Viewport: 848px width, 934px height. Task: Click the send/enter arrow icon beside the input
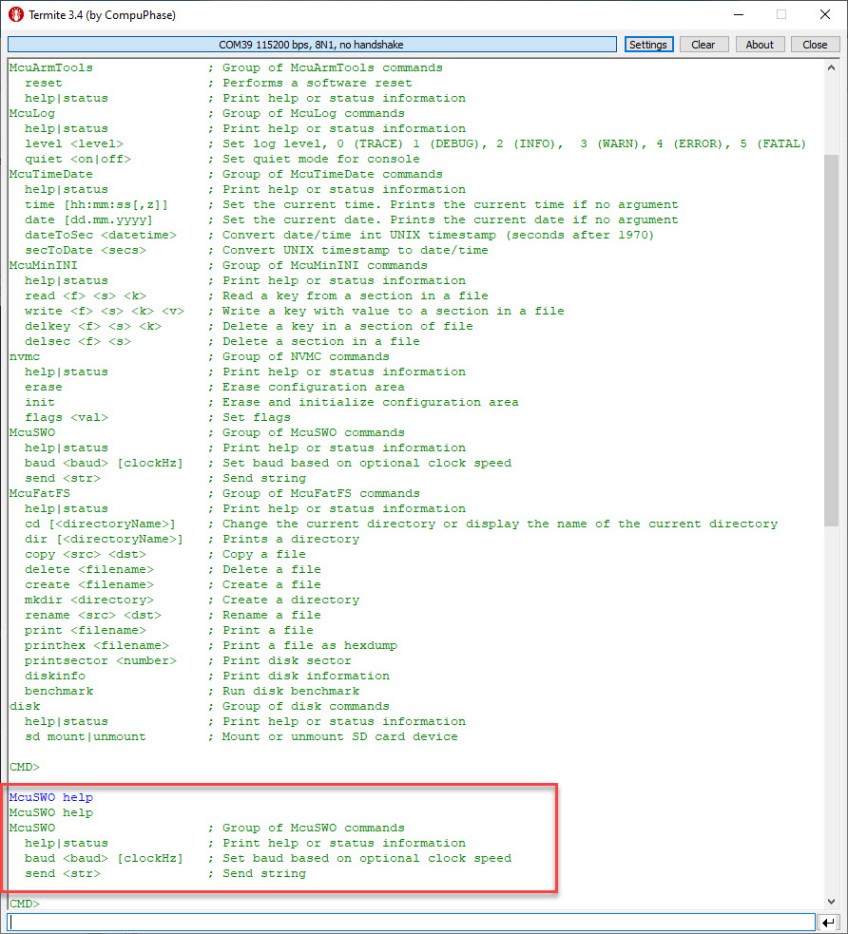pyautogui.click(x=828, y=922)
